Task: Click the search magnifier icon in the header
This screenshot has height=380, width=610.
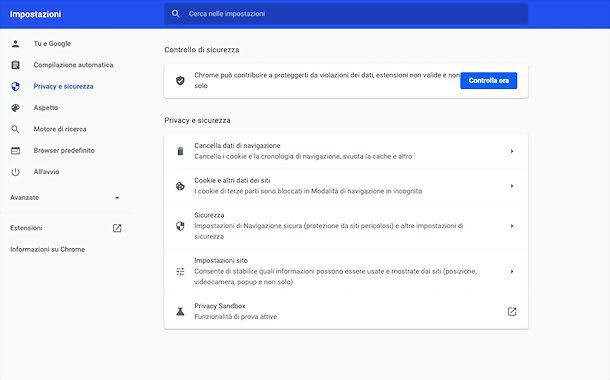Action: (x=175, y=14)
